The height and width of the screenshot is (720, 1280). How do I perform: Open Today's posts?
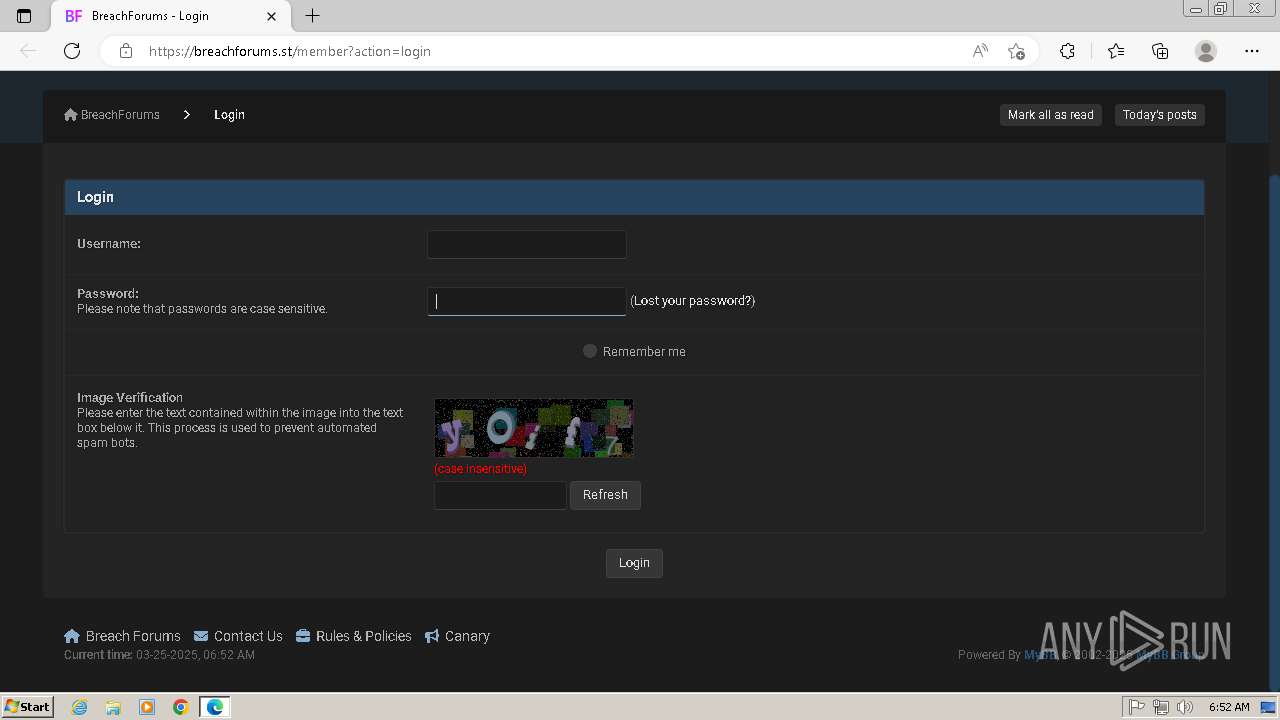click(x=1160, y=115)
